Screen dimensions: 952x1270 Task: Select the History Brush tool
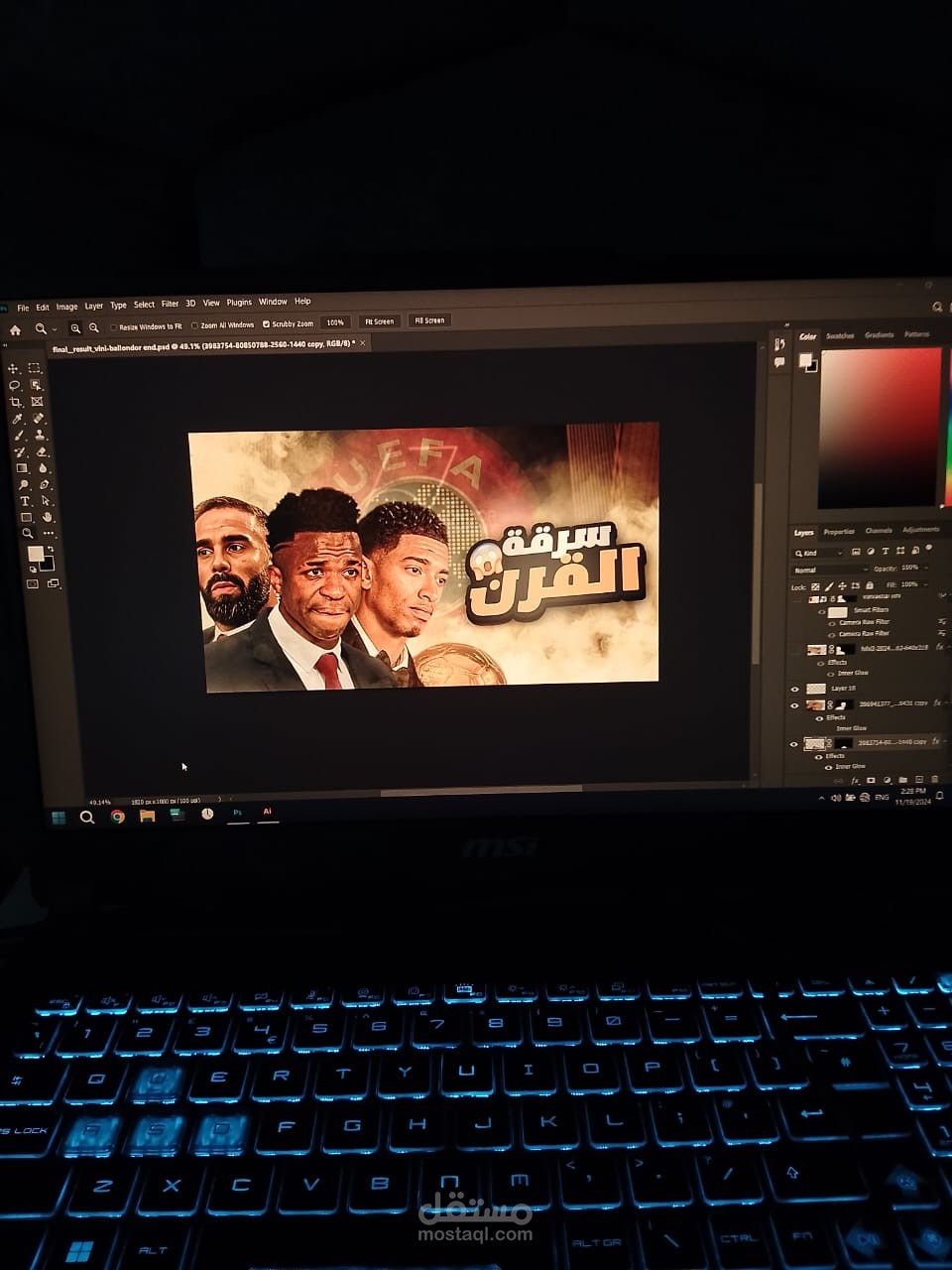(x=20, y=451)
